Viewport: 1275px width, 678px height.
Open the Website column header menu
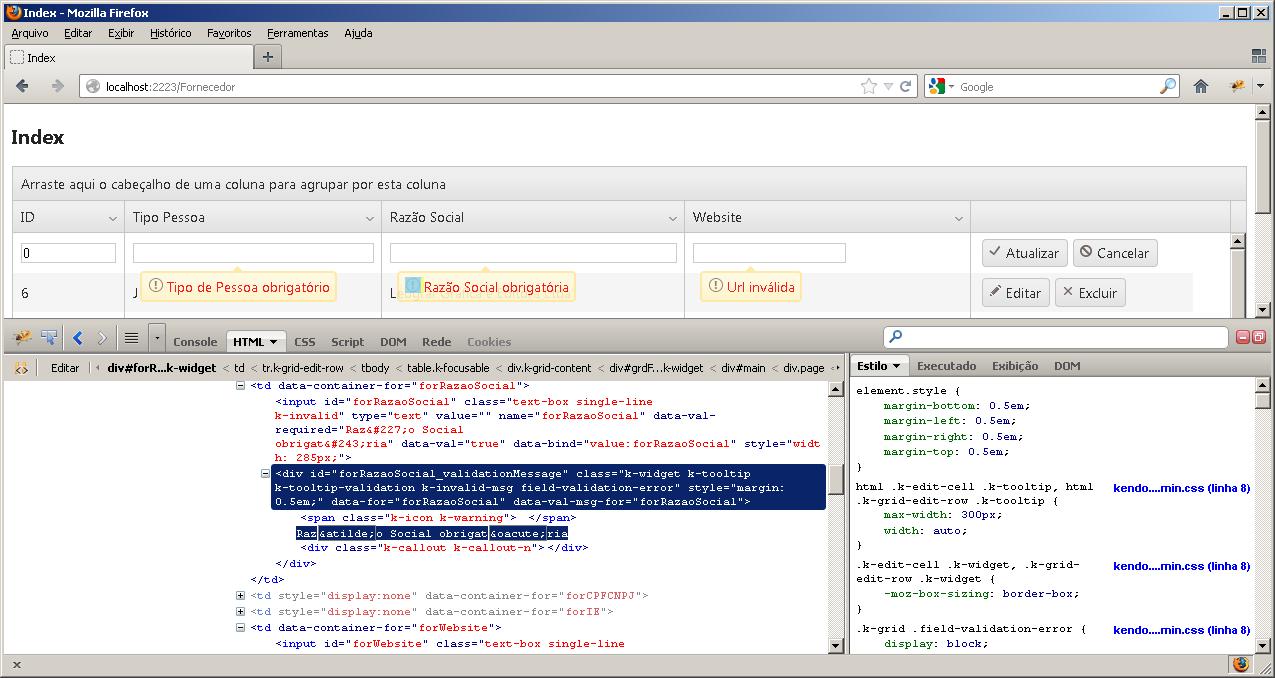(958, 218)
